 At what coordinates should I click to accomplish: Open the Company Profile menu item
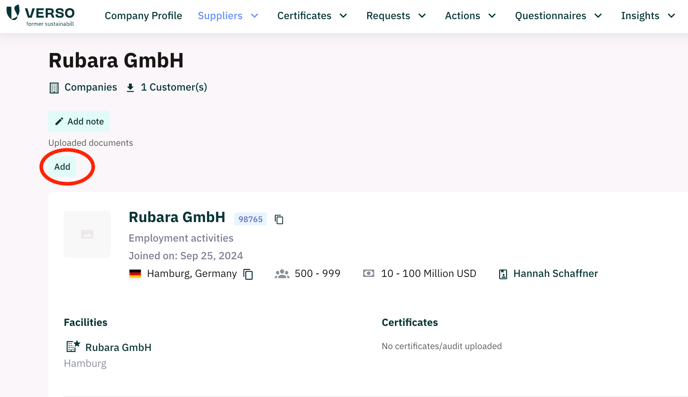[x=143, y=16]
